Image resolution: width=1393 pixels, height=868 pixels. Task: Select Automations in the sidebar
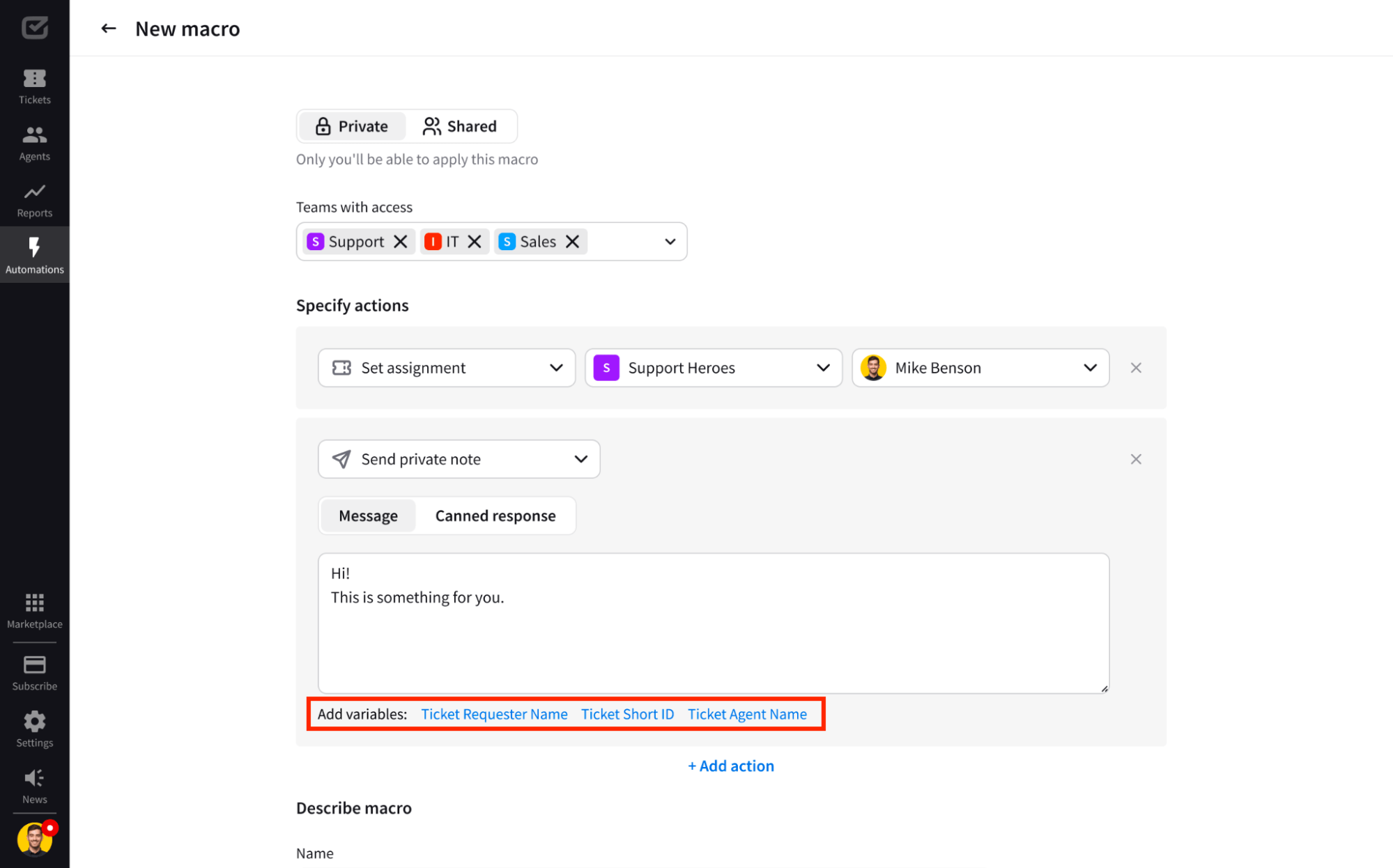click(34, 255)
